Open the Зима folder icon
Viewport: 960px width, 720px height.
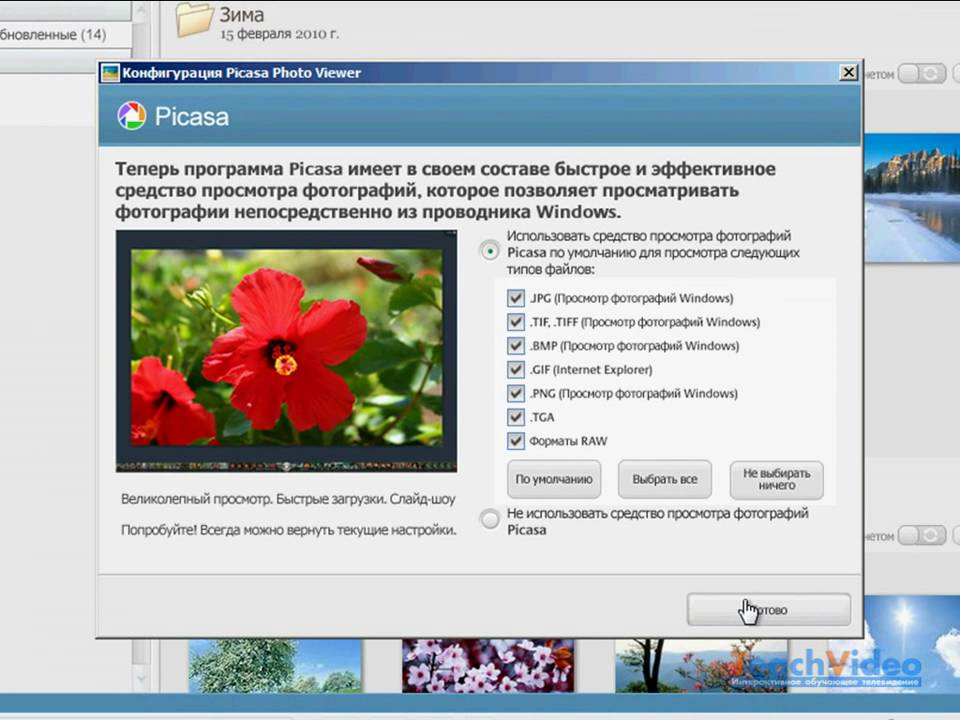(x=195, y=19)
